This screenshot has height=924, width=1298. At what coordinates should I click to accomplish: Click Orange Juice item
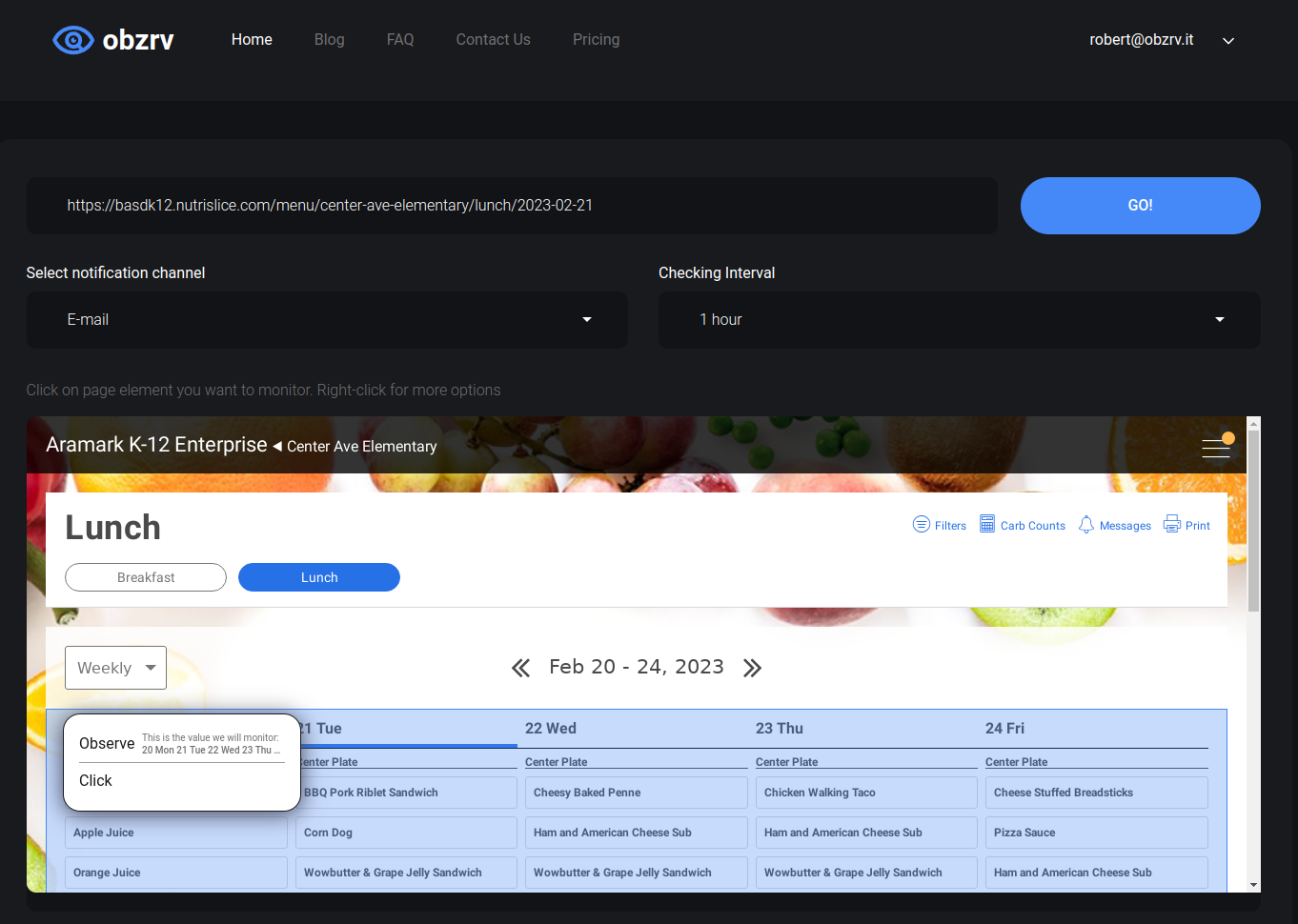coord(176,873)
